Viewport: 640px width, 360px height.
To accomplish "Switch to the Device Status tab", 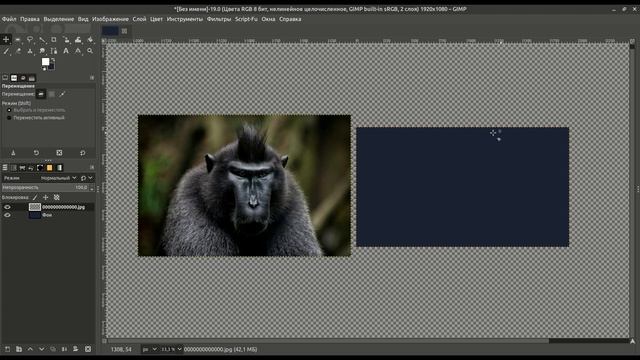I will coord(14,78).
